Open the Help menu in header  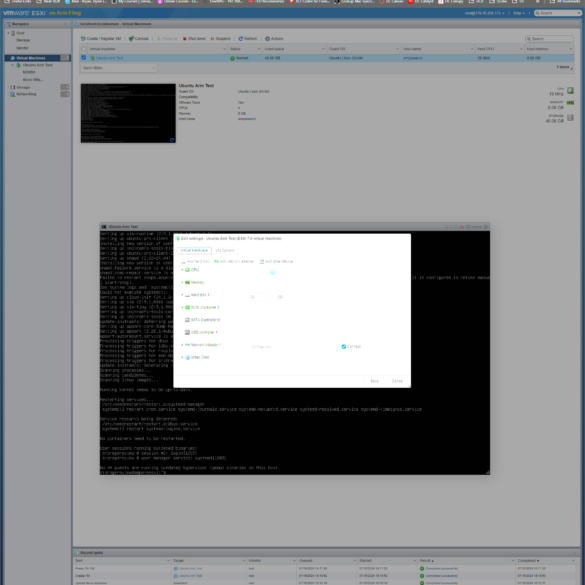click(518, 13)
